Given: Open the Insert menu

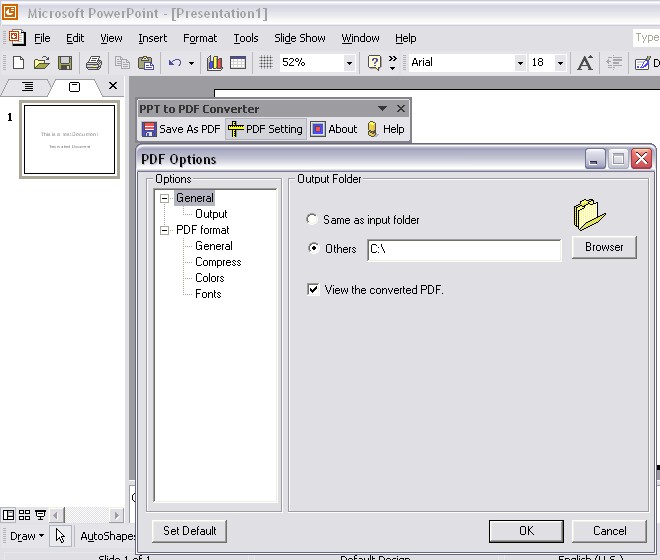Looking at the screenshot, I should [152, 38].
